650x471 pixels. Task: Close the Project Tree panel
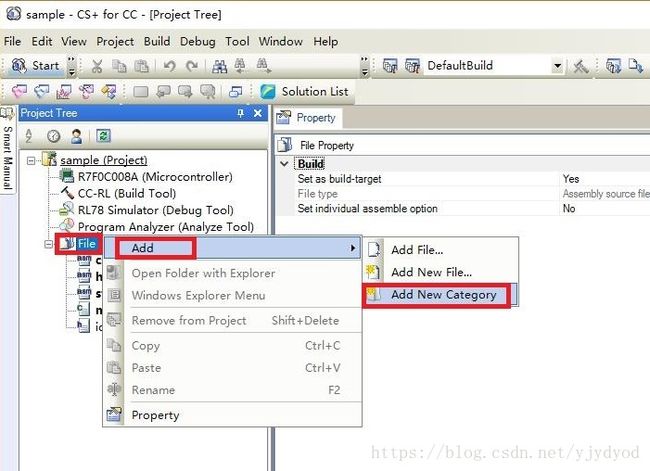point(257,113)
